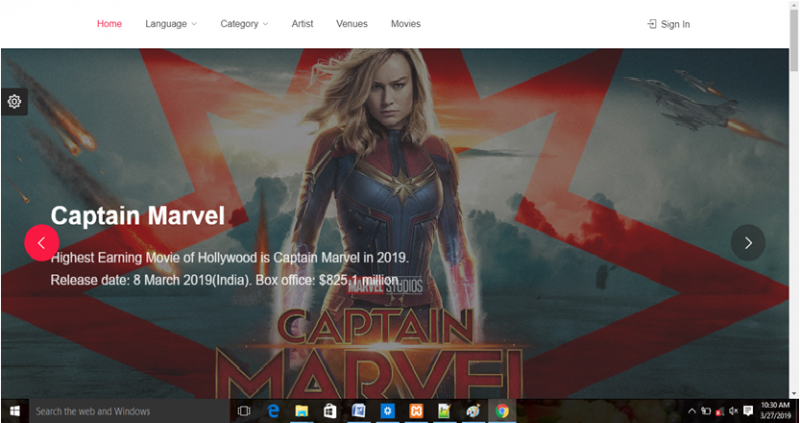800x423 pixels.
Task: Open the Artist page
Action: [303, 24]
